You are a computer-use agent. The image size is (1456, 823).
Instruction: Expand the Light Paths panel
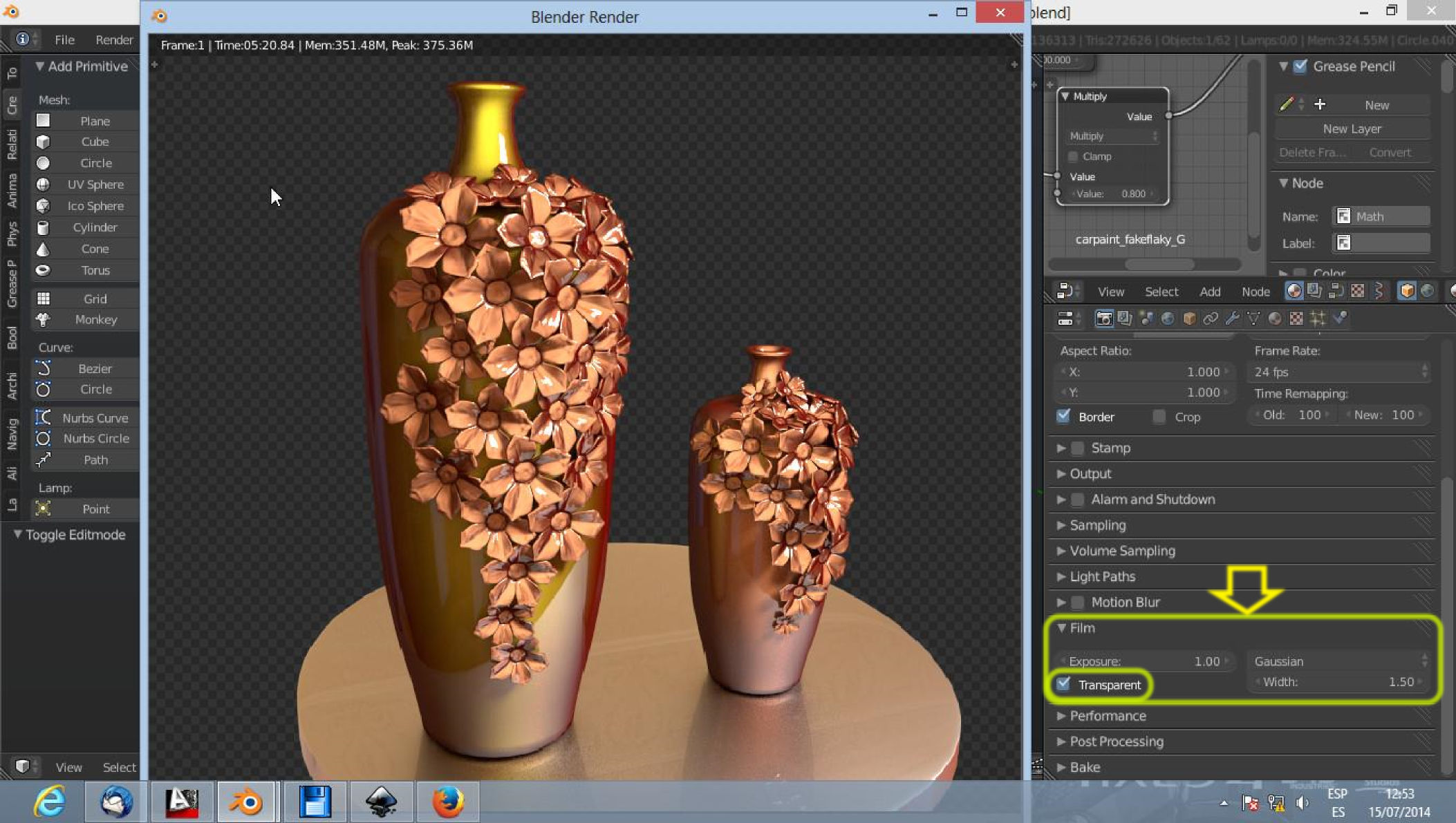pos(1102,576)
